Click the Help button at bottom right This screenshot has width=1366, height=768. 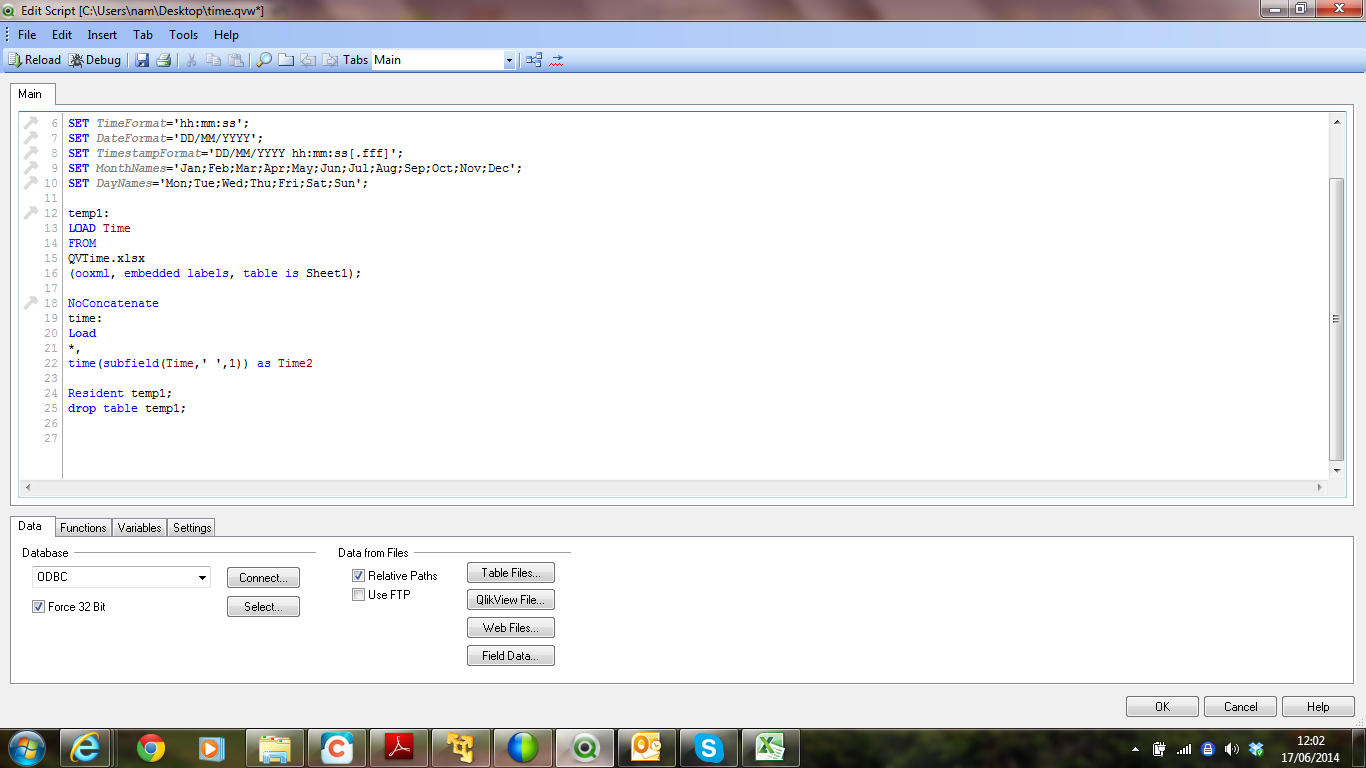point(1318,707)
